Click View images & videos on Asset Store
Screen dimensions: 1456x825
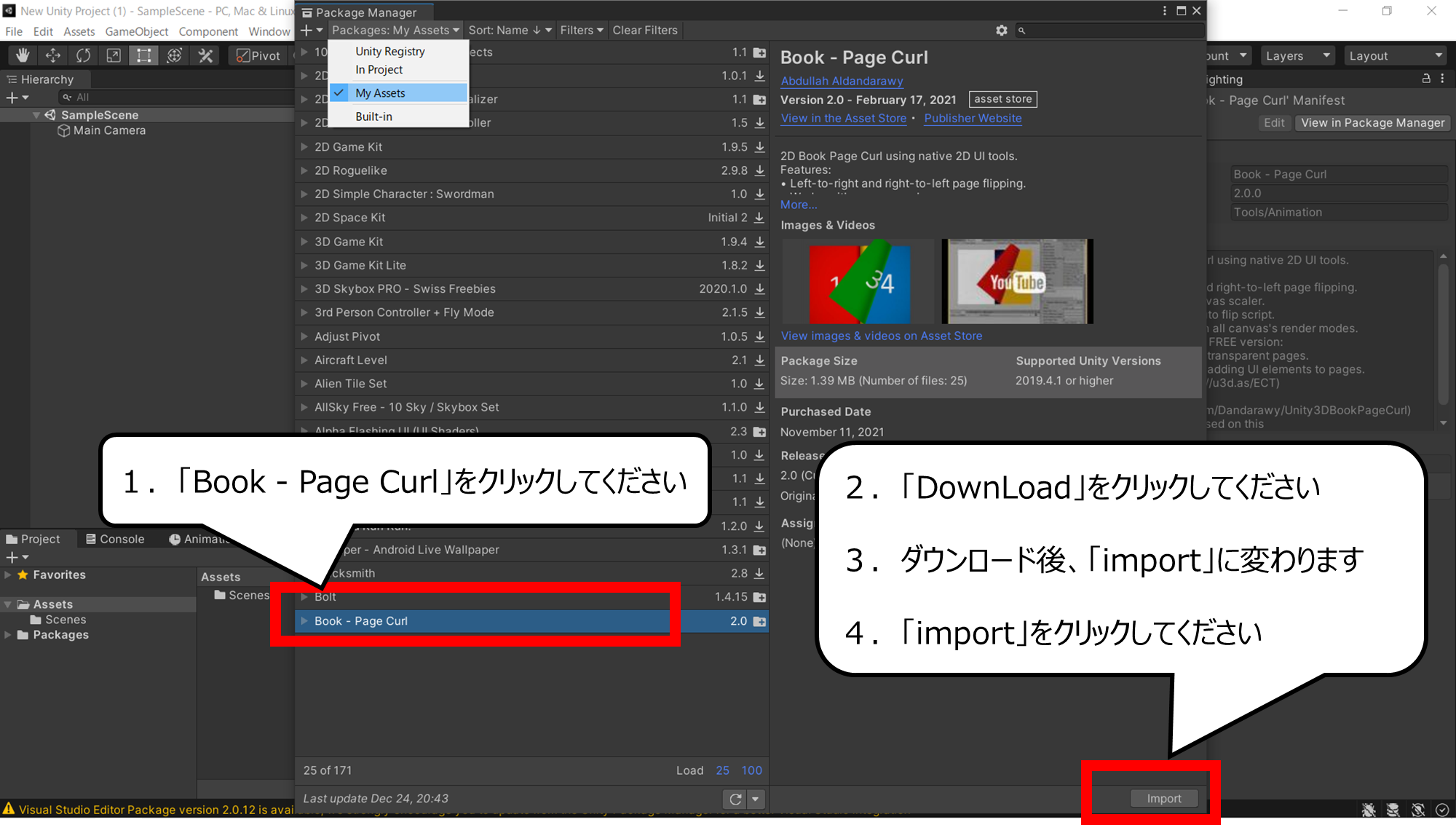[x=882, y=336]
